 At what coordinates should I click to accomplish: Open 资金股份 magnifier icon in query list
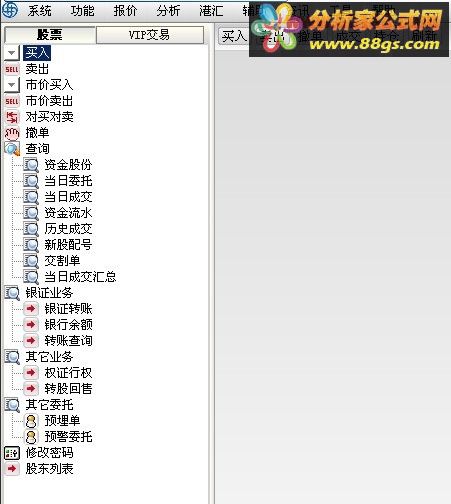(x=31, y=165)
